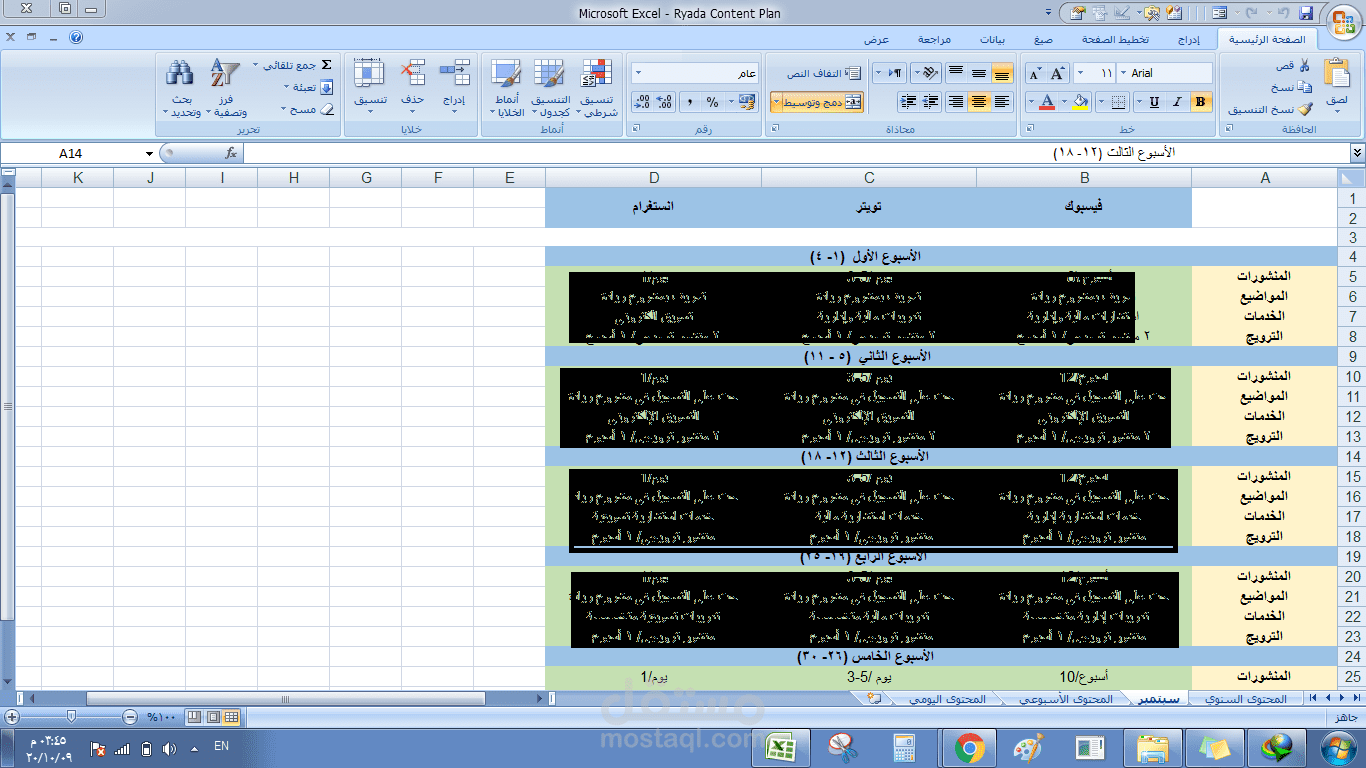
Task: Click the Excel Help question mark
Action: [76, 38]
